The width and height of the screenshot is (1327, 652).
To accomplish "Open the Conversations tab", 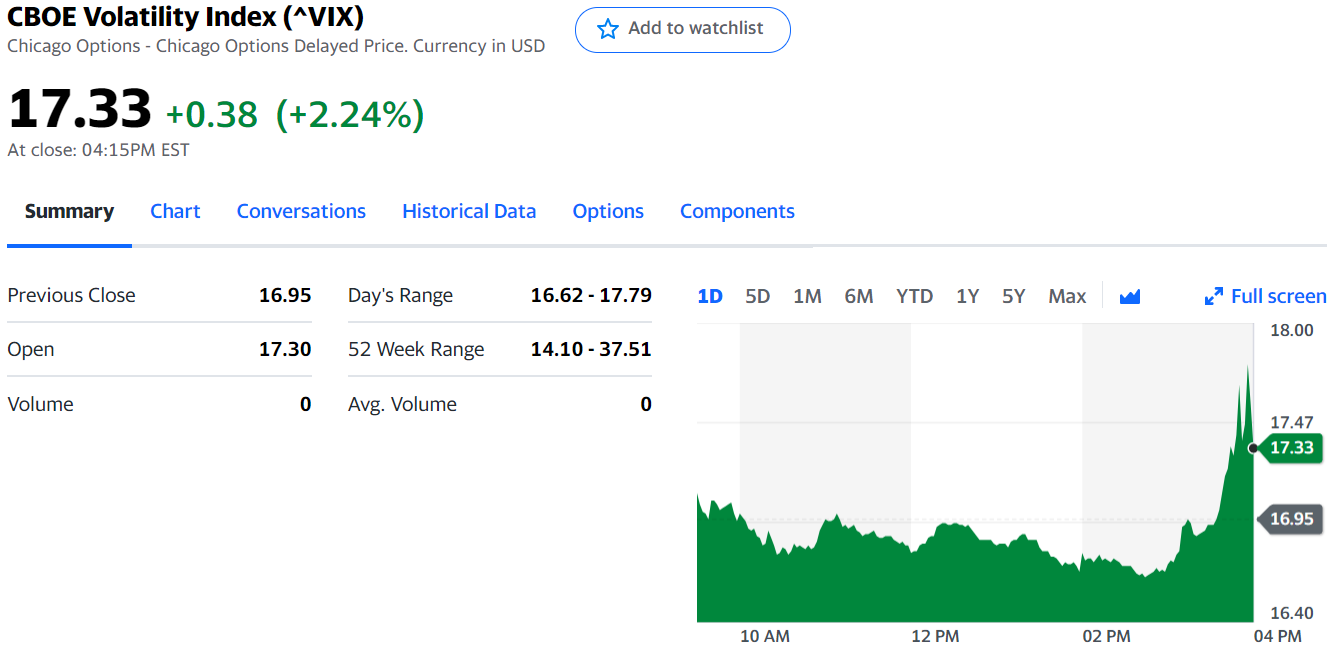I will coord(301,211).
